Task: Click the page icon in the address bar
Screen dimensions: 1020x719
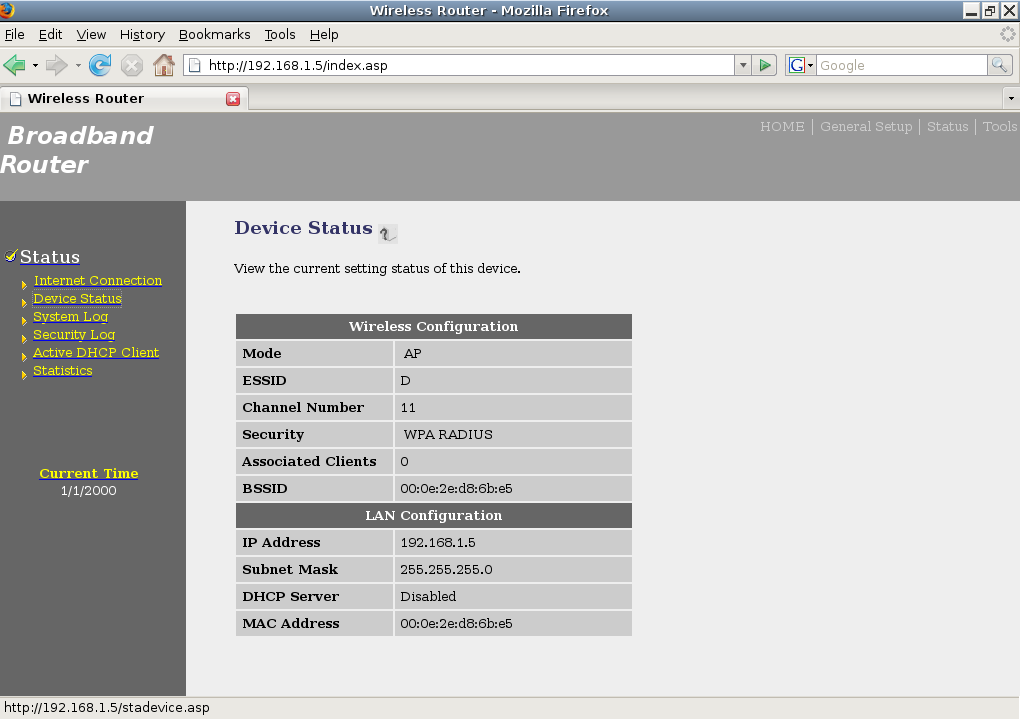Action: click(x=195, y=65)
